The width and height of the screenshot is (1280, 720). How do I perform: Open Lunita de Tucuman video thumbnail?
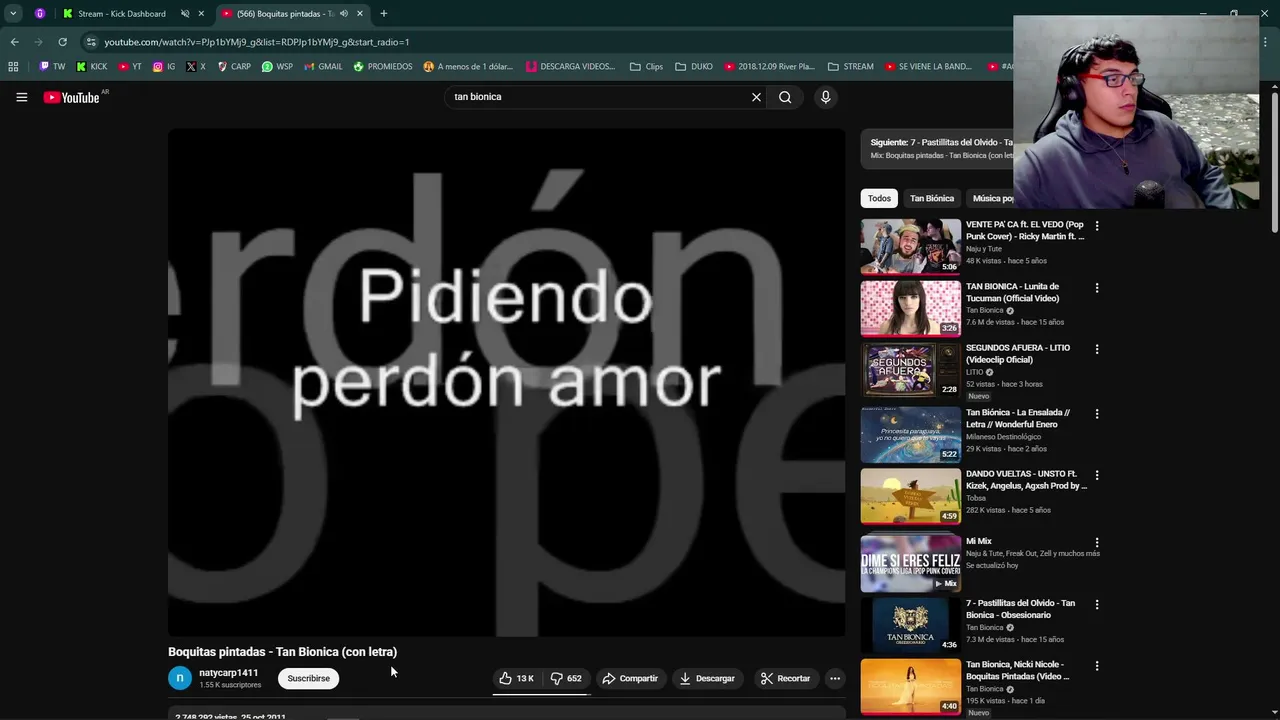[910, 308]
